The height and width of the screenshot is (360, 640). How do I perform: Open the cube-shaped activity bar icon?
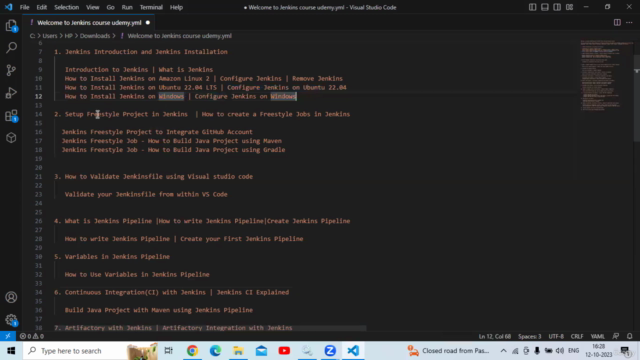pyautogui.click(x=11, y=138)
